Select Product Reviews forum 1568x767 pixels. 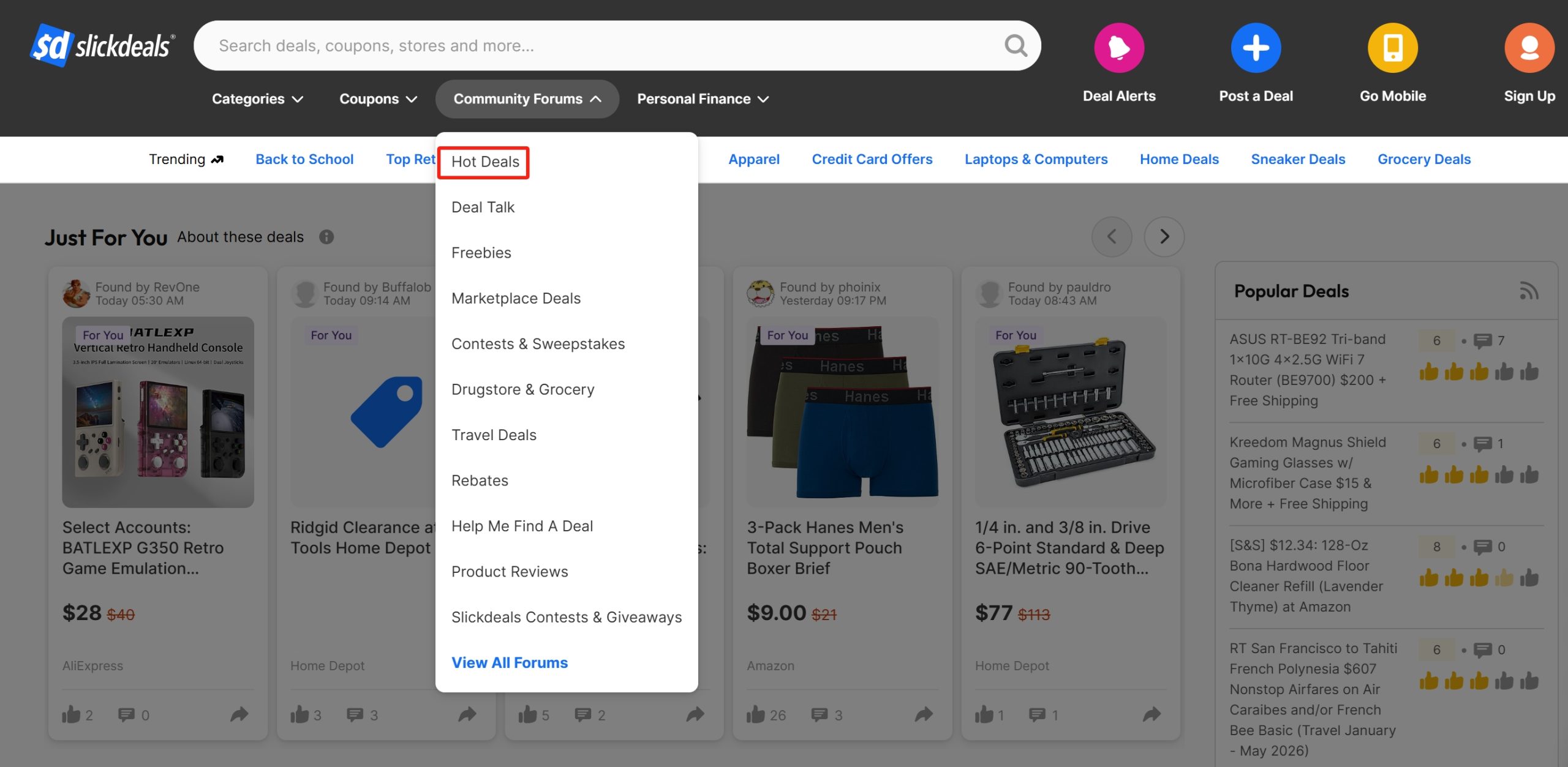tap(510, 572)
